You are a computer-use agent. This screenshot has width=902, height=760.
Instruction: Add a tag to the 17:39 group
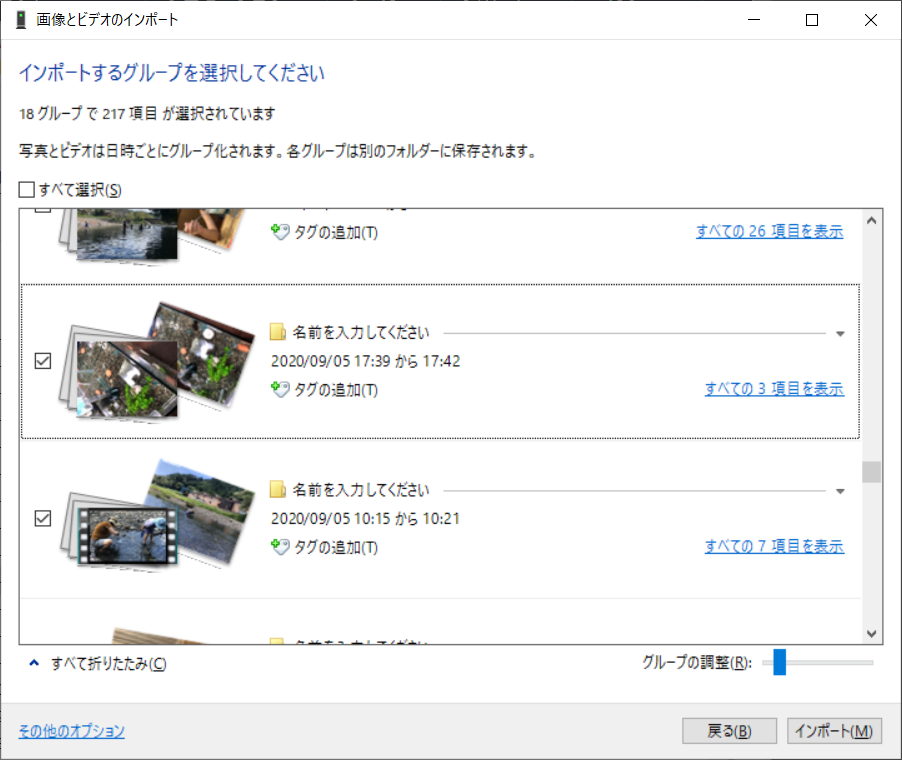click(324, 390)
